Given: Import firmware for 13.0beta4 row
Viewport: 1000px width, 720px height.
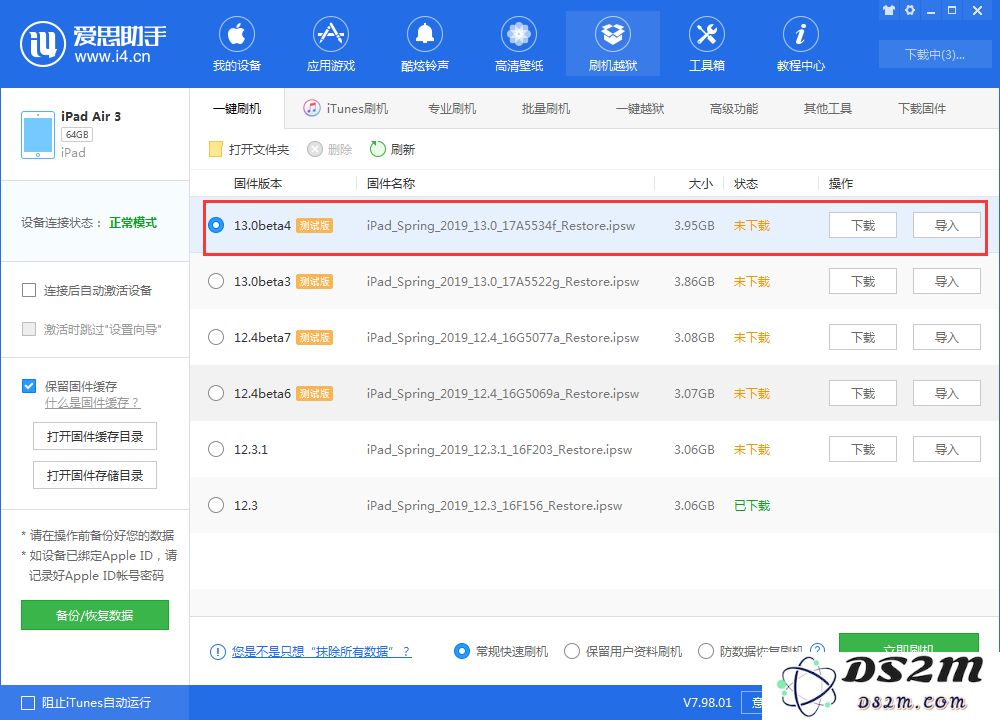Looking at the screenshot, I should pos(947,225).
